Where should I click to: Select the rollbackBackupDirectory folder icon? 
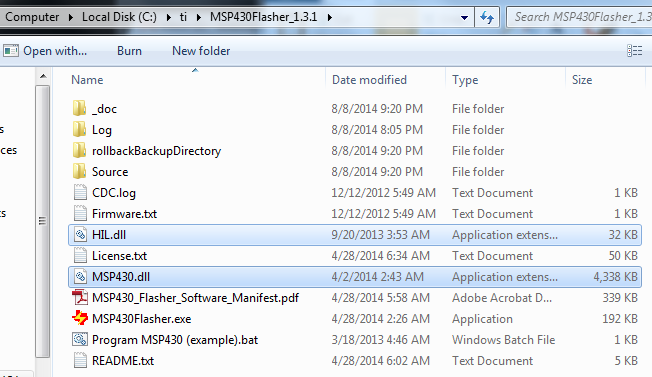(x=79, y=150)
